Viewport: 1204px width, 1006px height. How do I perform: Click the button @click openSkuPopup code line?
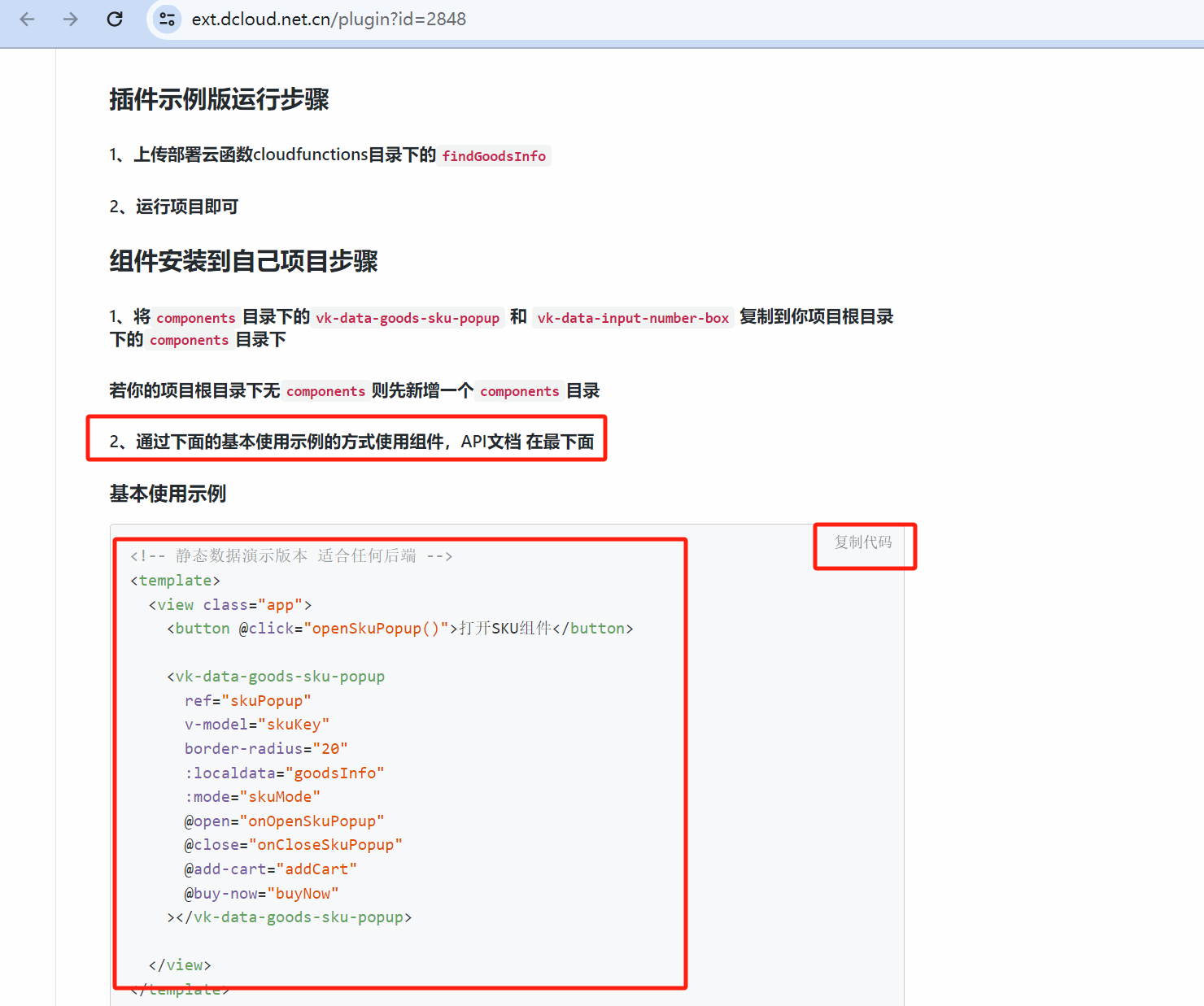(x=400, y=628)
